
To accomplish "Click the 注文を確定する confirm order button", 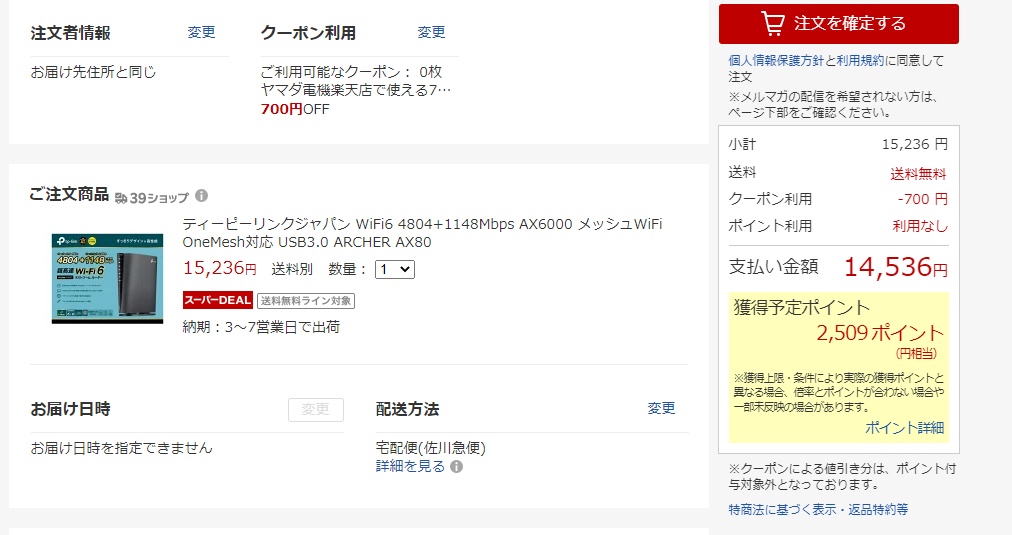I will [838, 24].
